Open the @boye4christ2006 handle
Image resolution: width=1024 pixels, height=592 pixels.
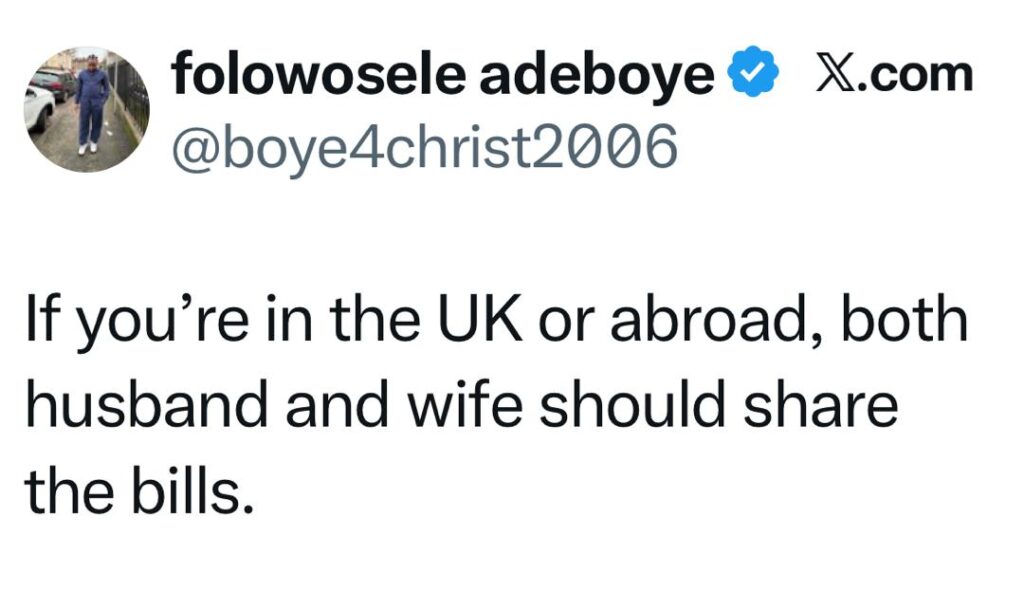[426, 146]
